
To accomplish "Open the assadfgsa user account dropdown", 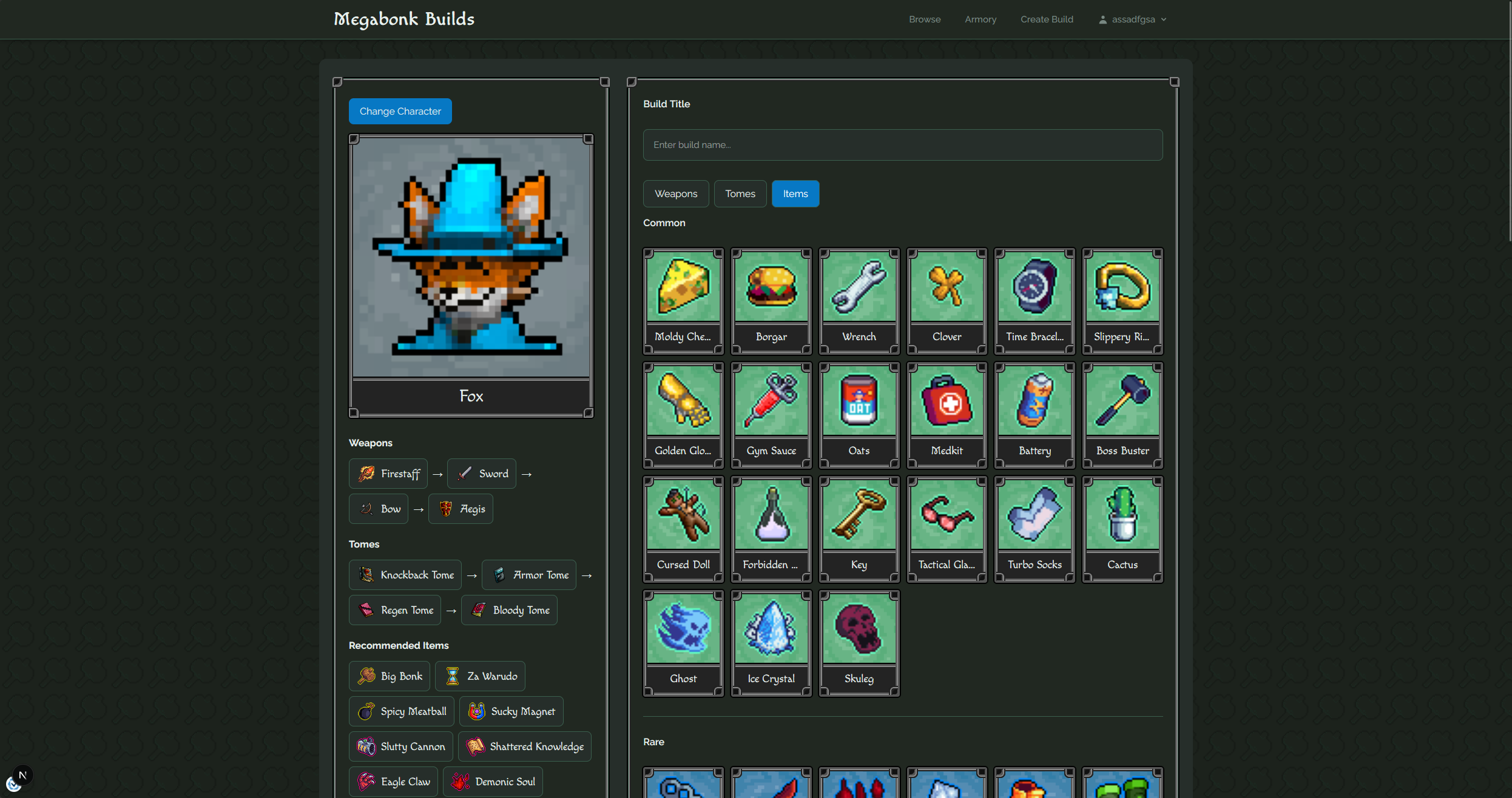I will click(1132, 19).
